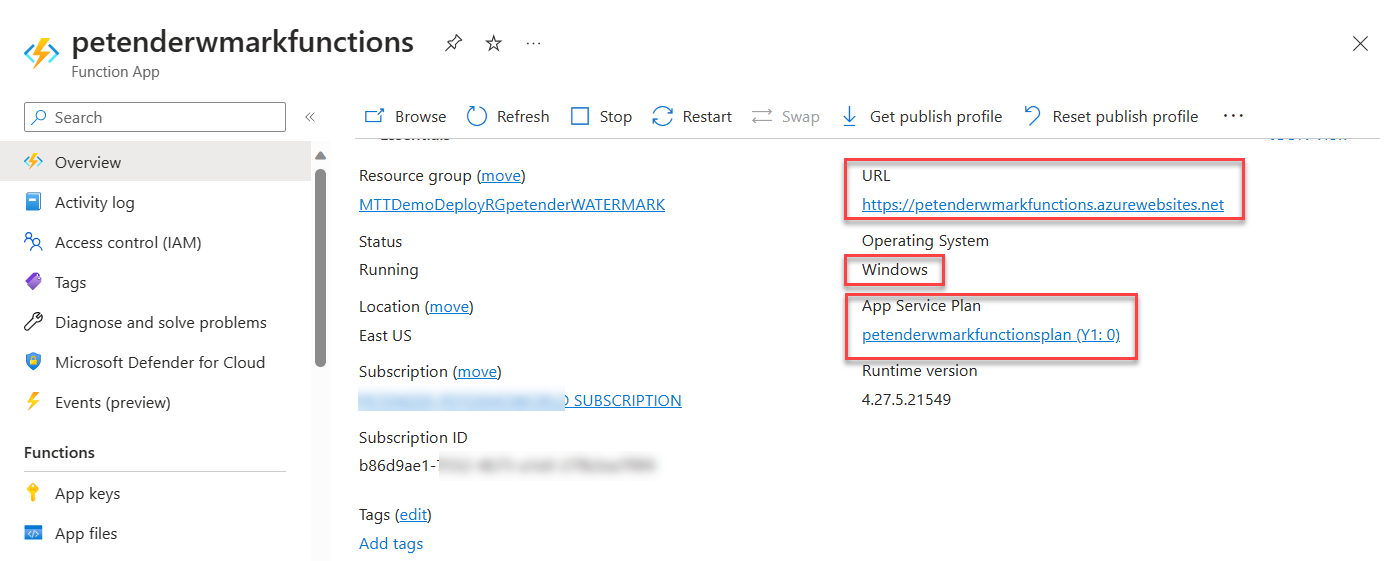
Task: Click move link next to Resource group
Action: coord(501,176)
